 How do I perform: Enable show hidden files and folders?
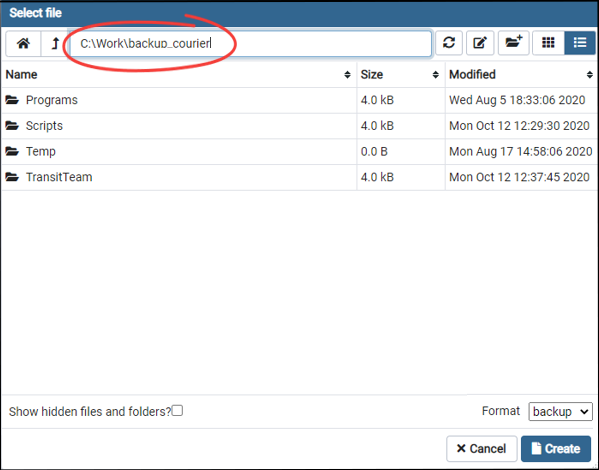(177, 411)
